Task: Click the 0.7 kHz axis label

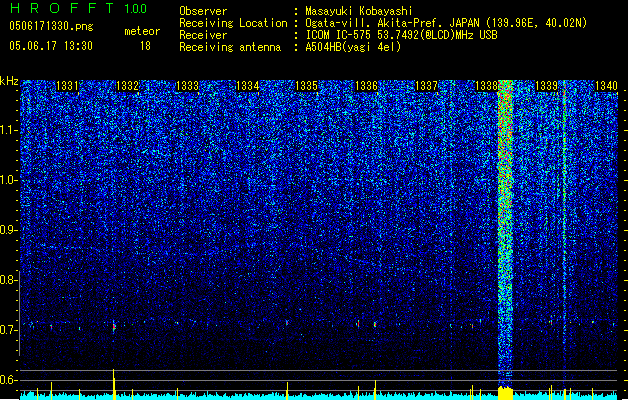Action: (8, 330)
